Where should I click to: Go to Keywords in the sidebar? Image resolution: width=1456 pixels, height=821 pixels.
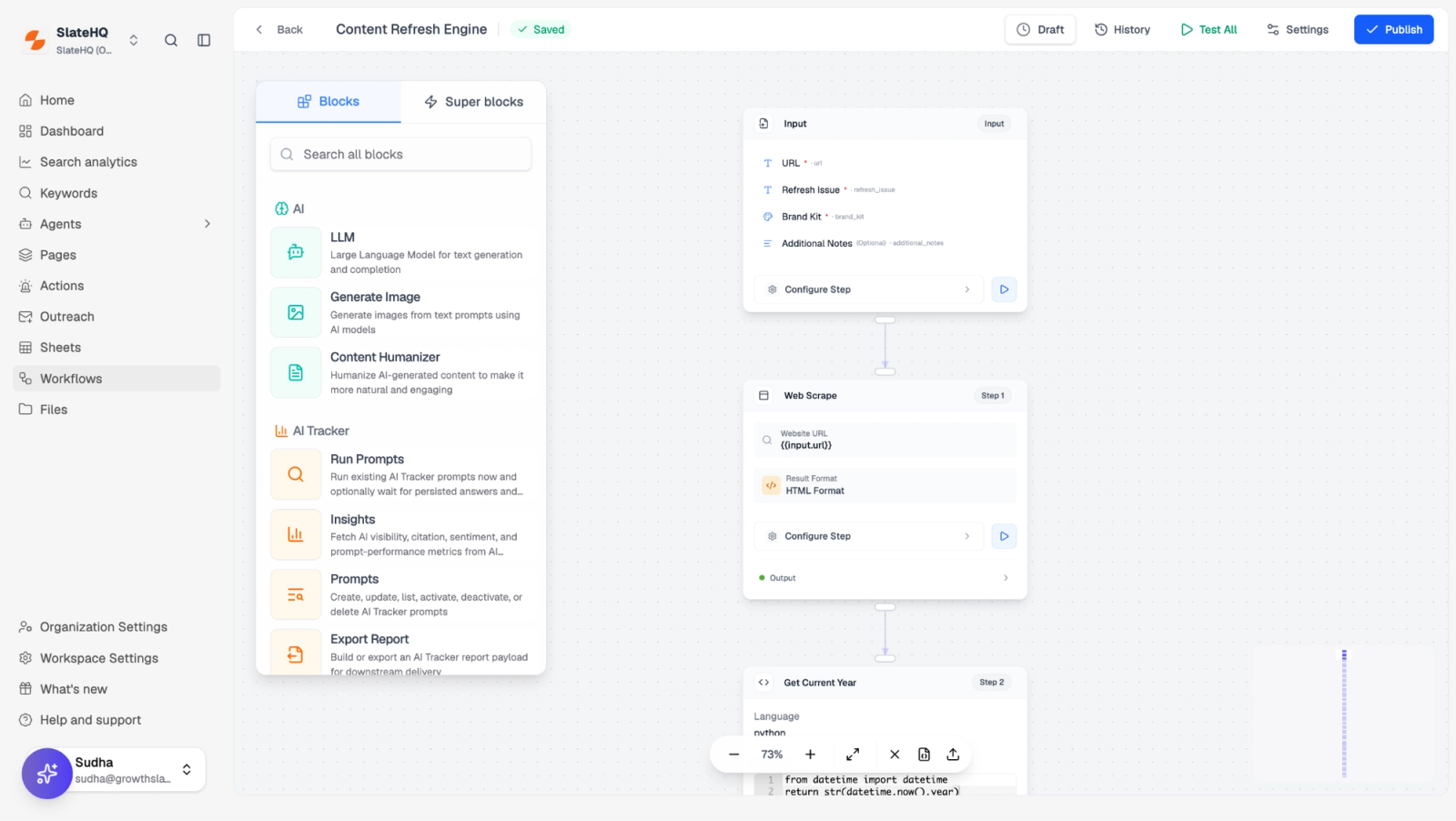[116, 193]
